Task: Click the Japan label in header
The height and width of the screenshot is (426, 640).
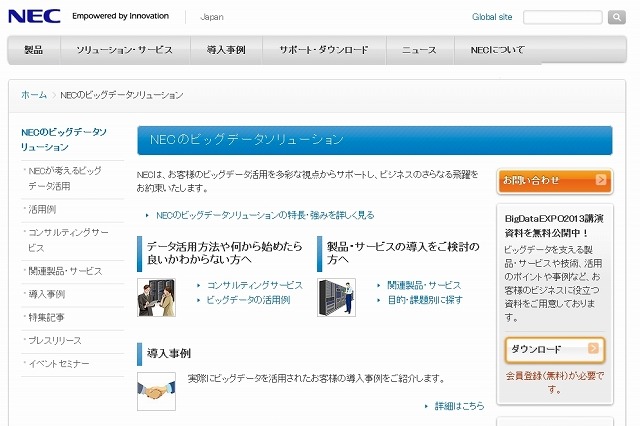Action: (212, 17)
